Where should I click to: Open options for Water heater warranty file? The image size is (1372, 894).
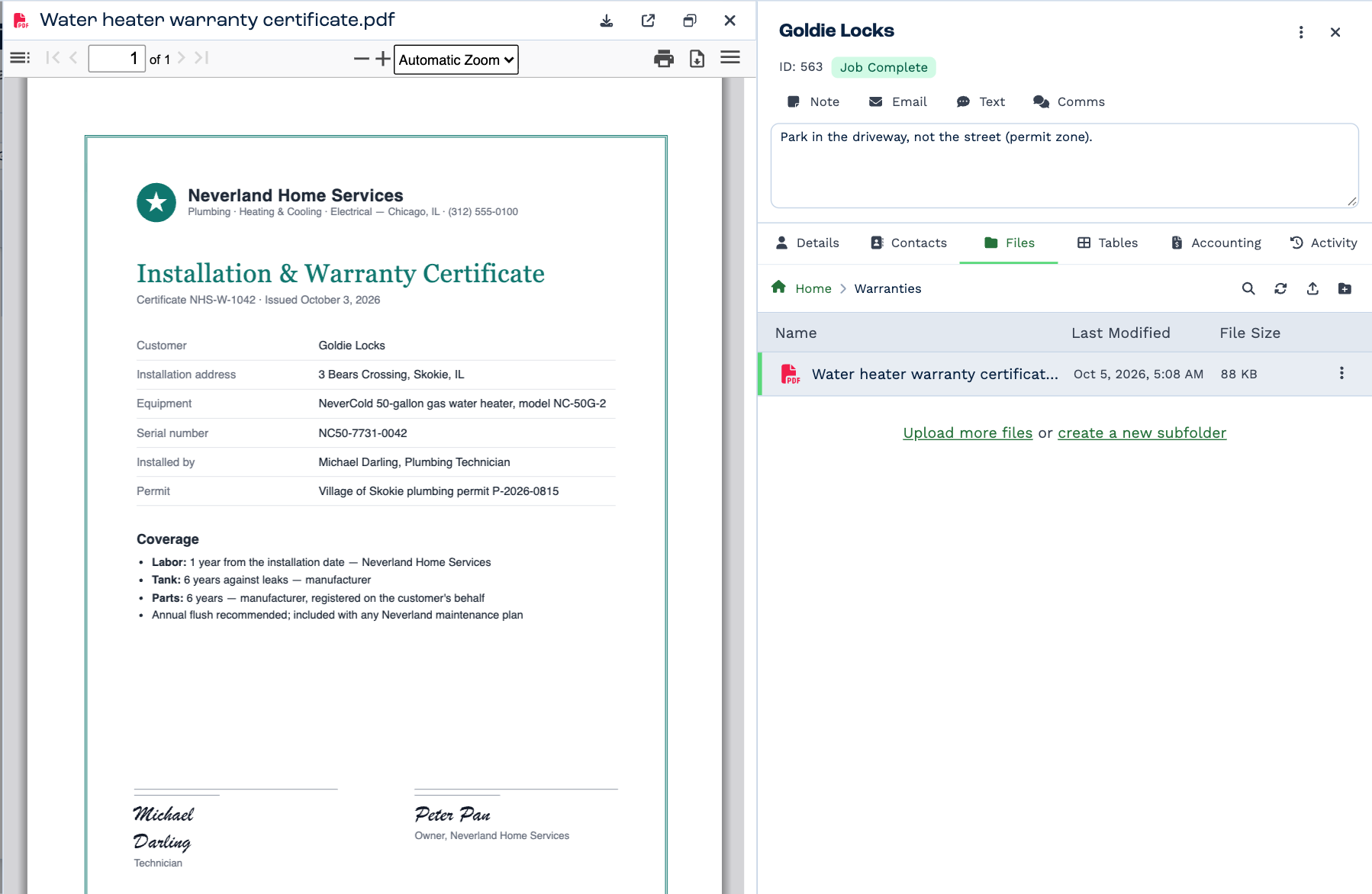coord(1341,373)
